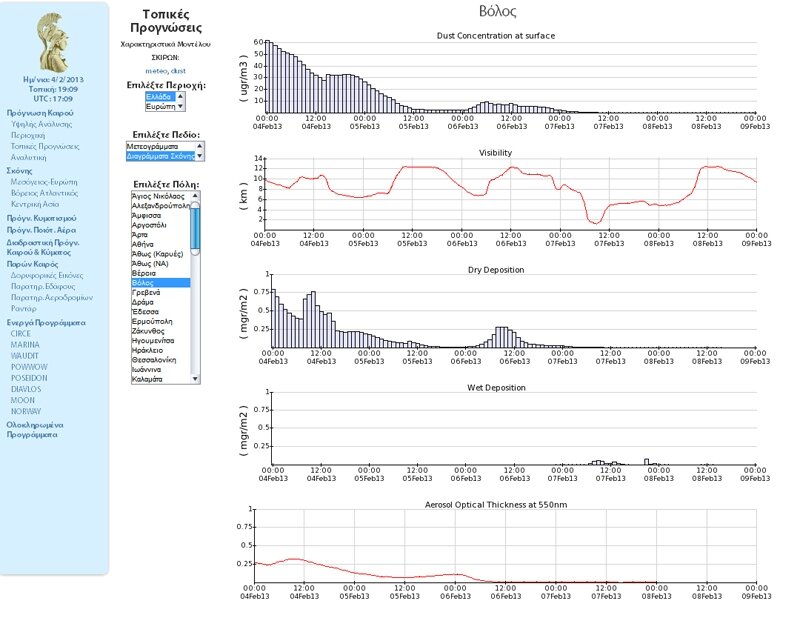Image resolution: width=800 pixels, height=618 pixels.
Task: Select Μετεογράμματα field option
Action: [x=160, y=146]
